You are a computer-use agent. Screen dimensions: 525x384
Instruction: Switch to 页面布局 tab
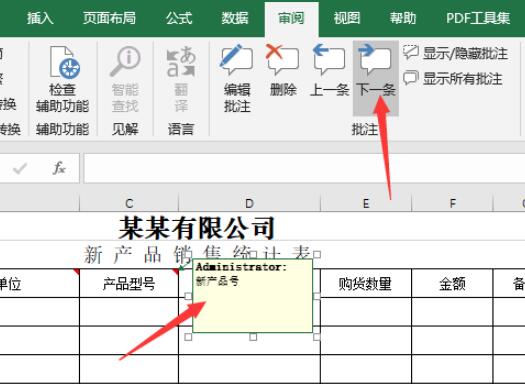[x=109, y=18]
